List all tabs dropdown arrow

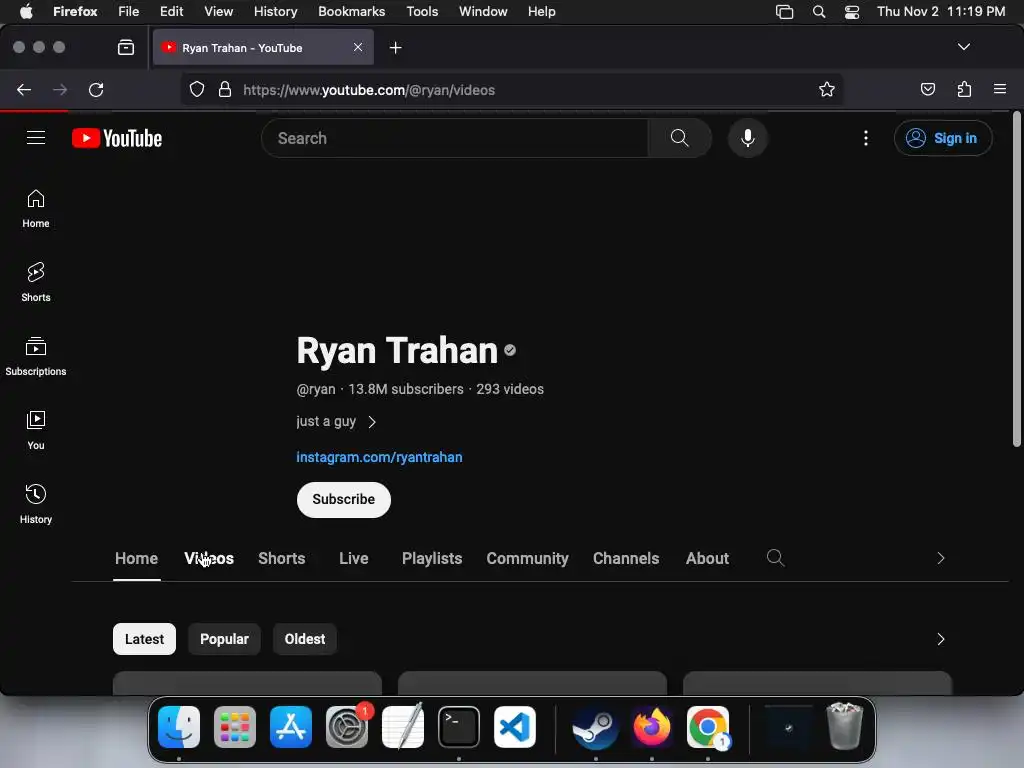click(963, 47)
